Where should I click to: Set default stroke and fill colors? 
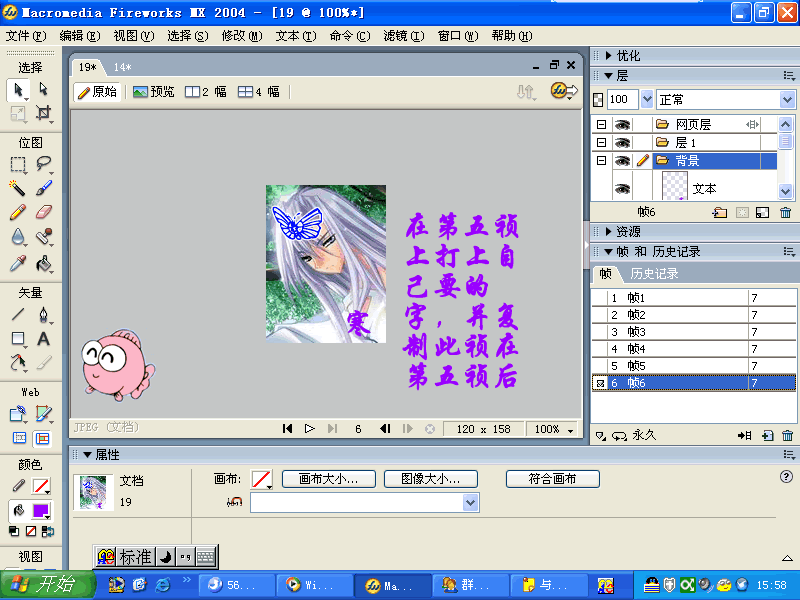pyautogui.click(x=14, y=532)
